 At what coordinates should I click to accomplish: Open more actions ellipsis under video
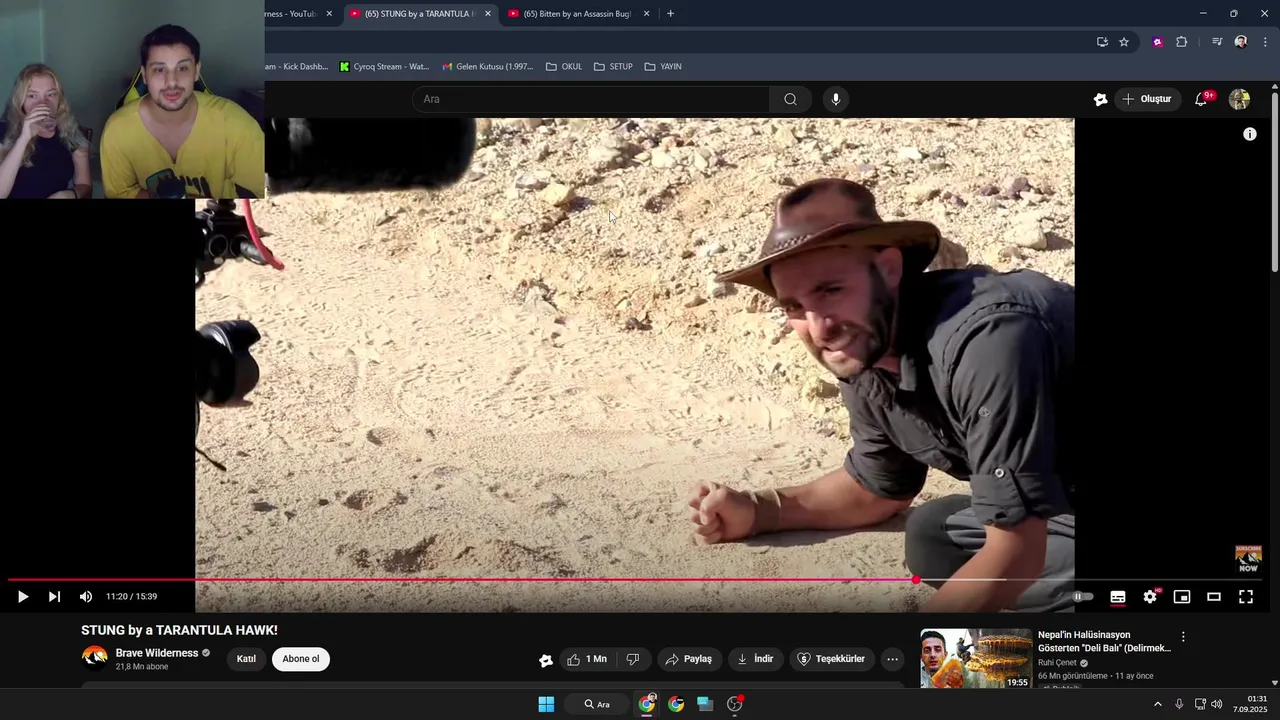point(892,659)
